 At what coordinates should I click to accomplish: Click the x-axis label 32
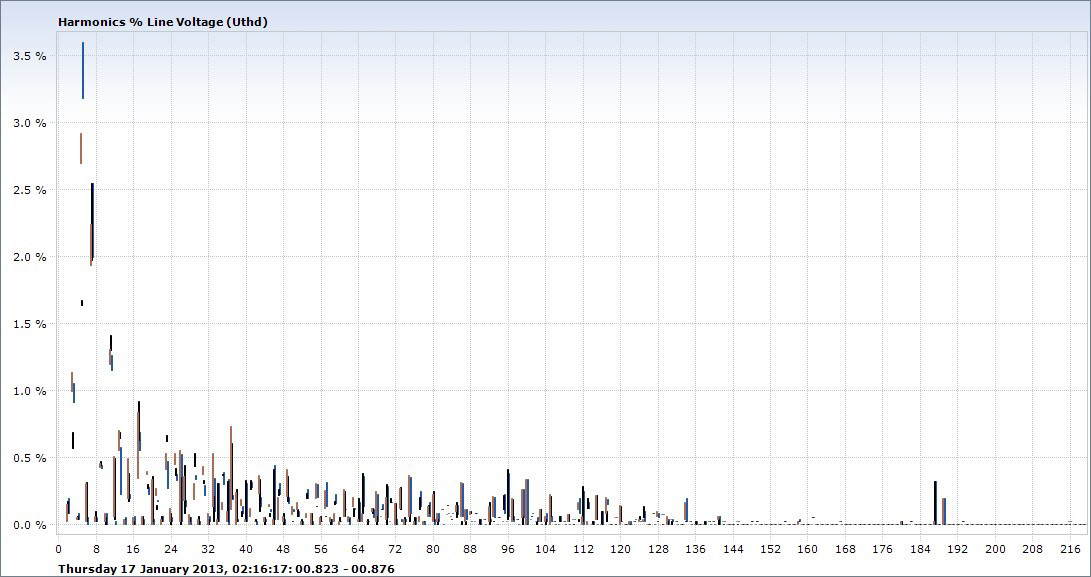click(x=209, y=549)
